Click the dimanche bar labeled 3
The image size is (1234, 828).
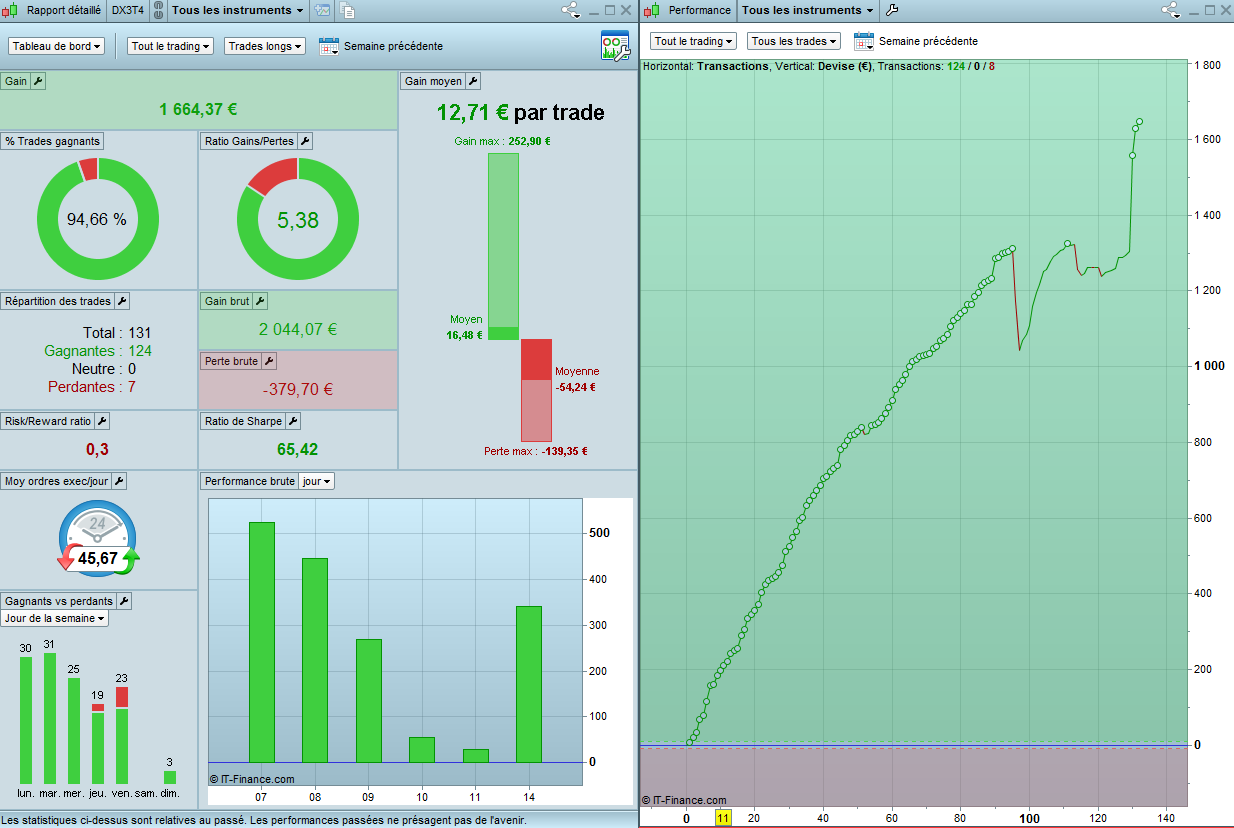170,777
